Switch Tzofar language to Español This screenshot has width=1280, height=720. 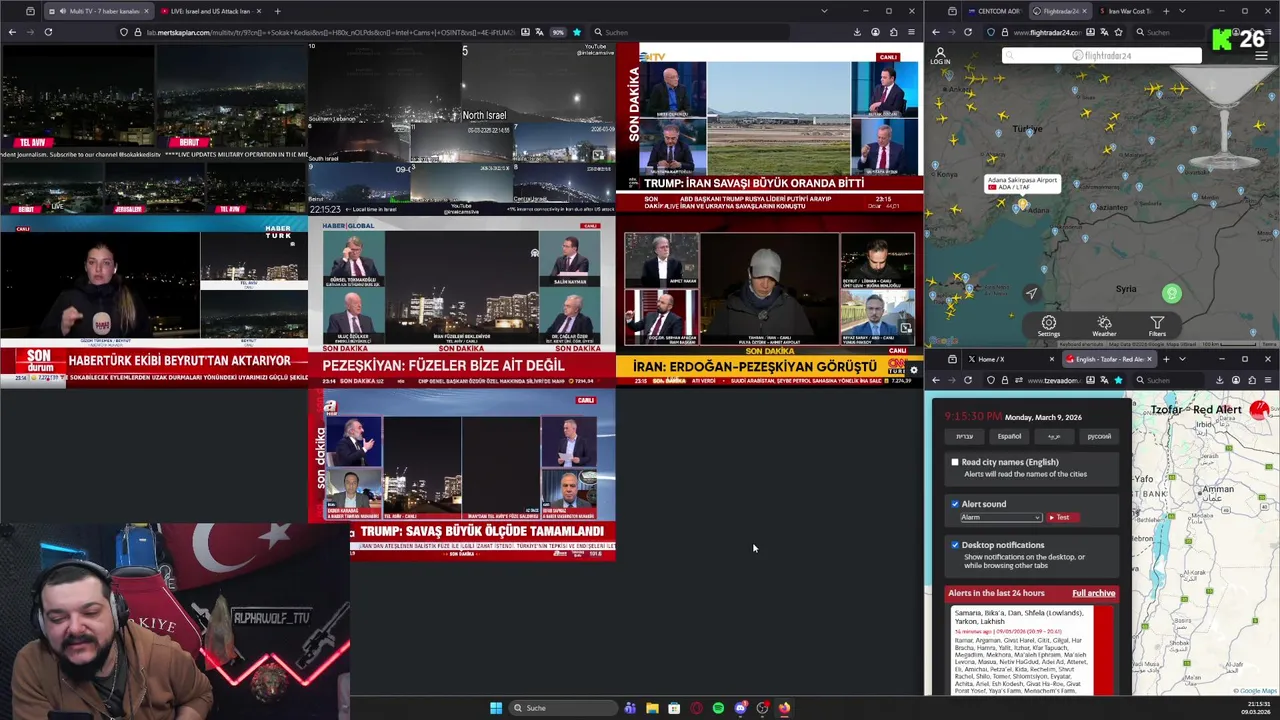[1009, 436]
